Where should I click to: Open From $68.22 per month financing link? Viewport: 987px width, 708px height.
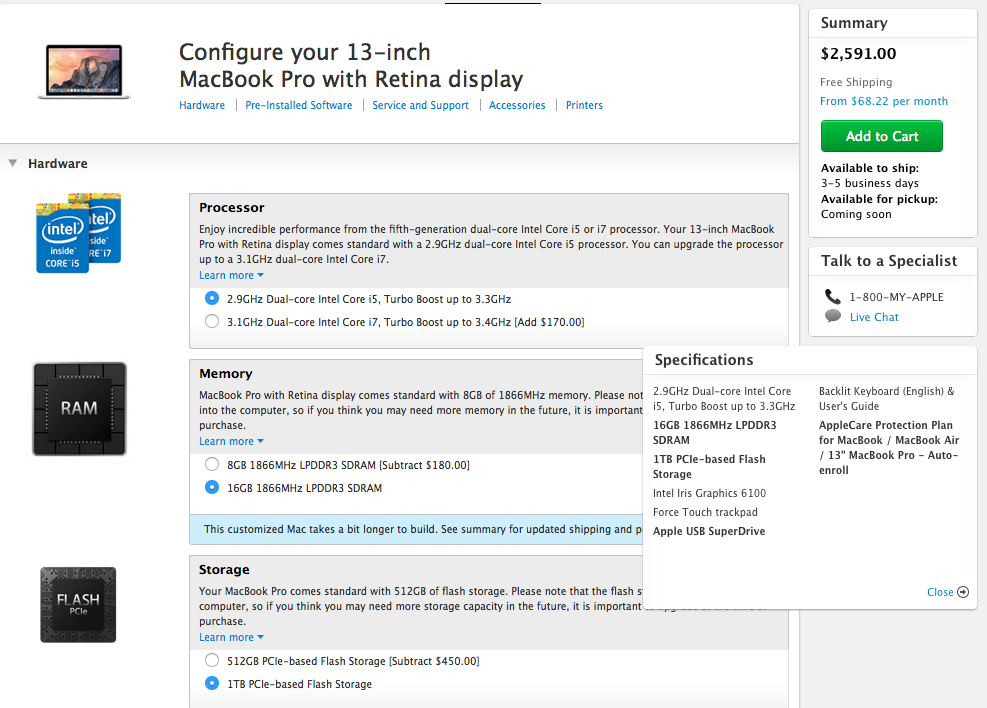[x=884, y=101]
